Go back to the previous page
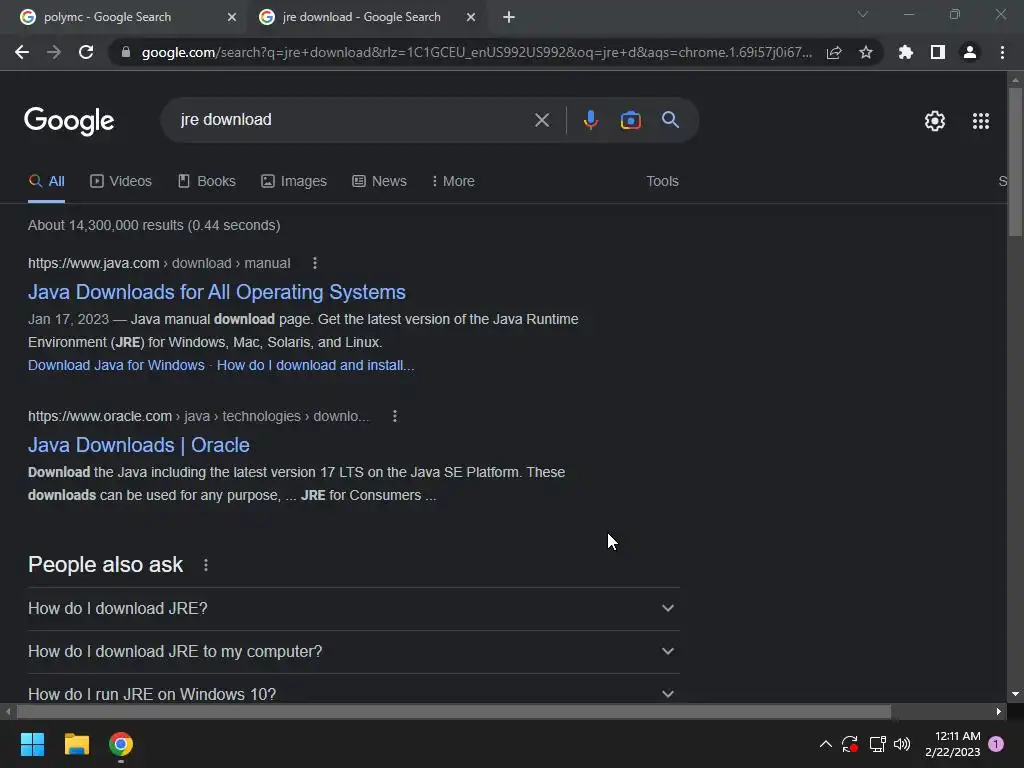 pyautogui.click(x=22, y=52)
